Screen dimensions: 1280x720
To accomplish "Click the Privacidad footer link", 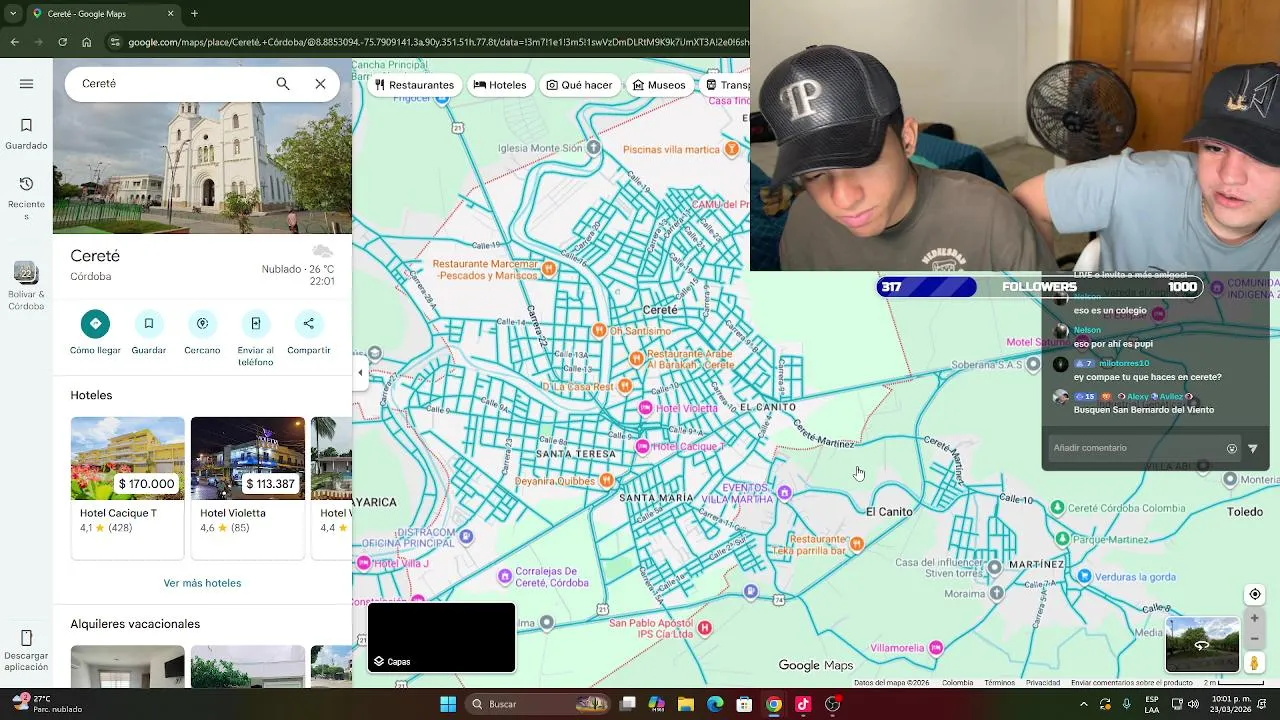I will (x=1043, y=683).
